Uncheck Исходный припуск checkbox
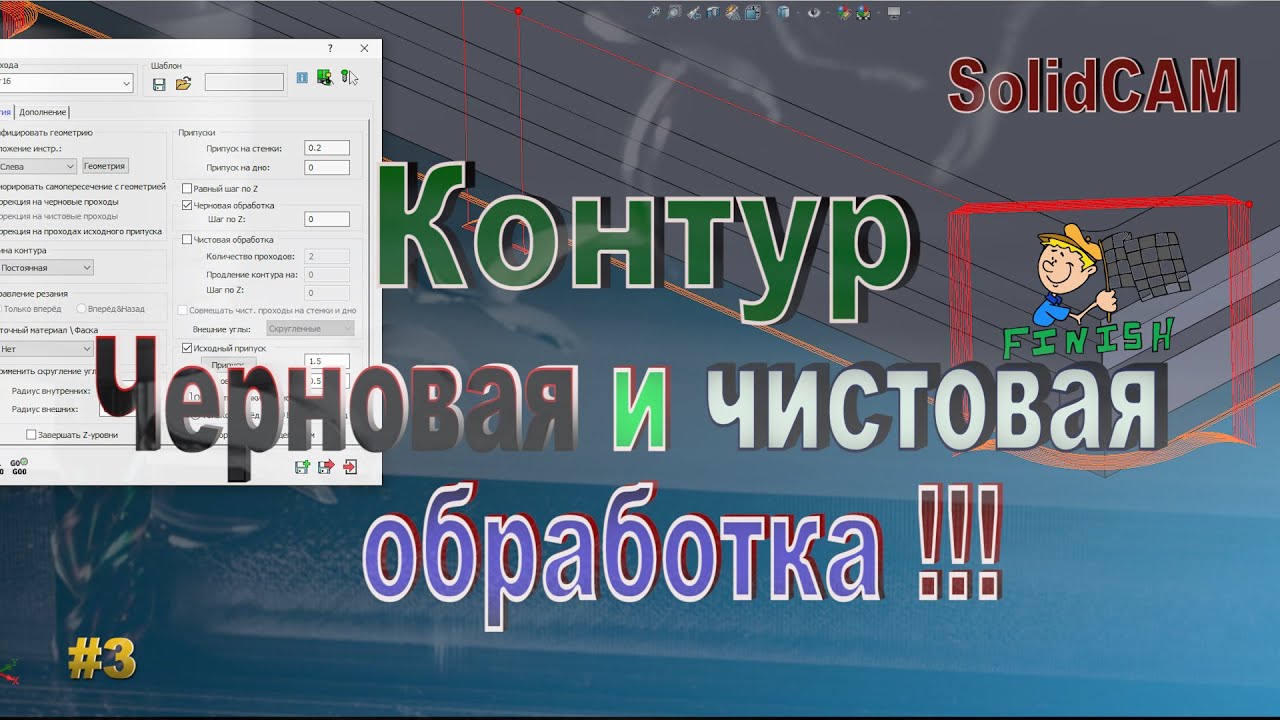This screenshot has width=1280, height=720. [x=187, y=348]
